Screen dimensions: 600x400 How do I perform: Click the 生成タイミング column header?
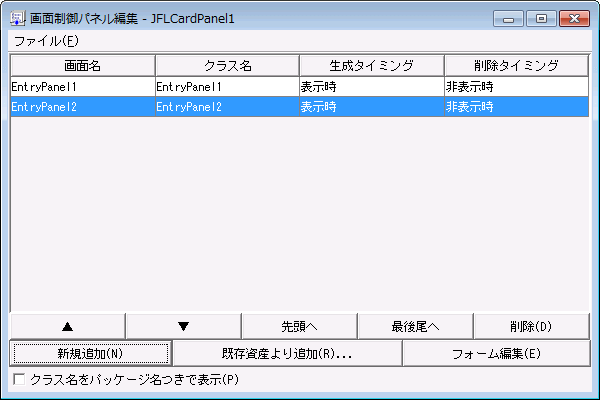click(372, 66)
